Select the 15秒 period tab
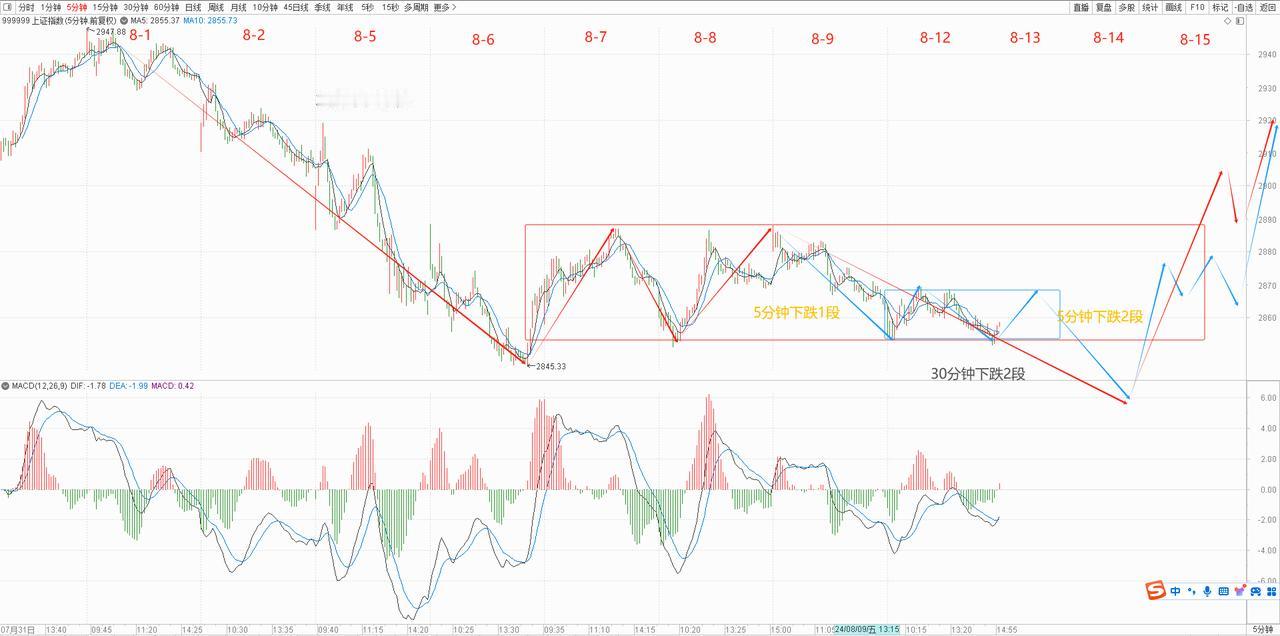Screen dimensions: 1280x636 pyautogui.click(x=390, y=7)
